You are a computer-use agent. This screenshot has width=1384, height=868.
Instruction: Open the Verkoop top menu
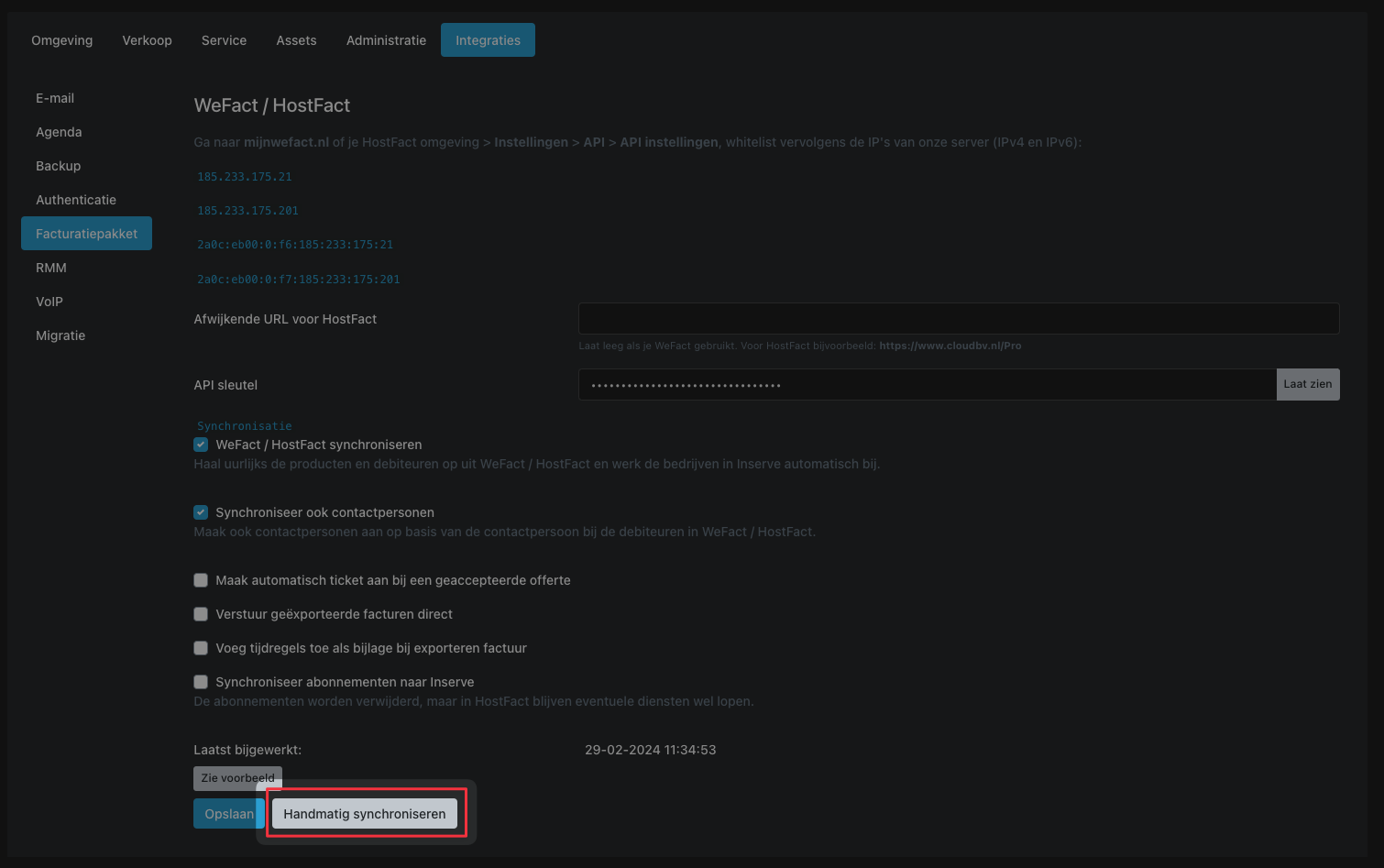coord(147,40)
